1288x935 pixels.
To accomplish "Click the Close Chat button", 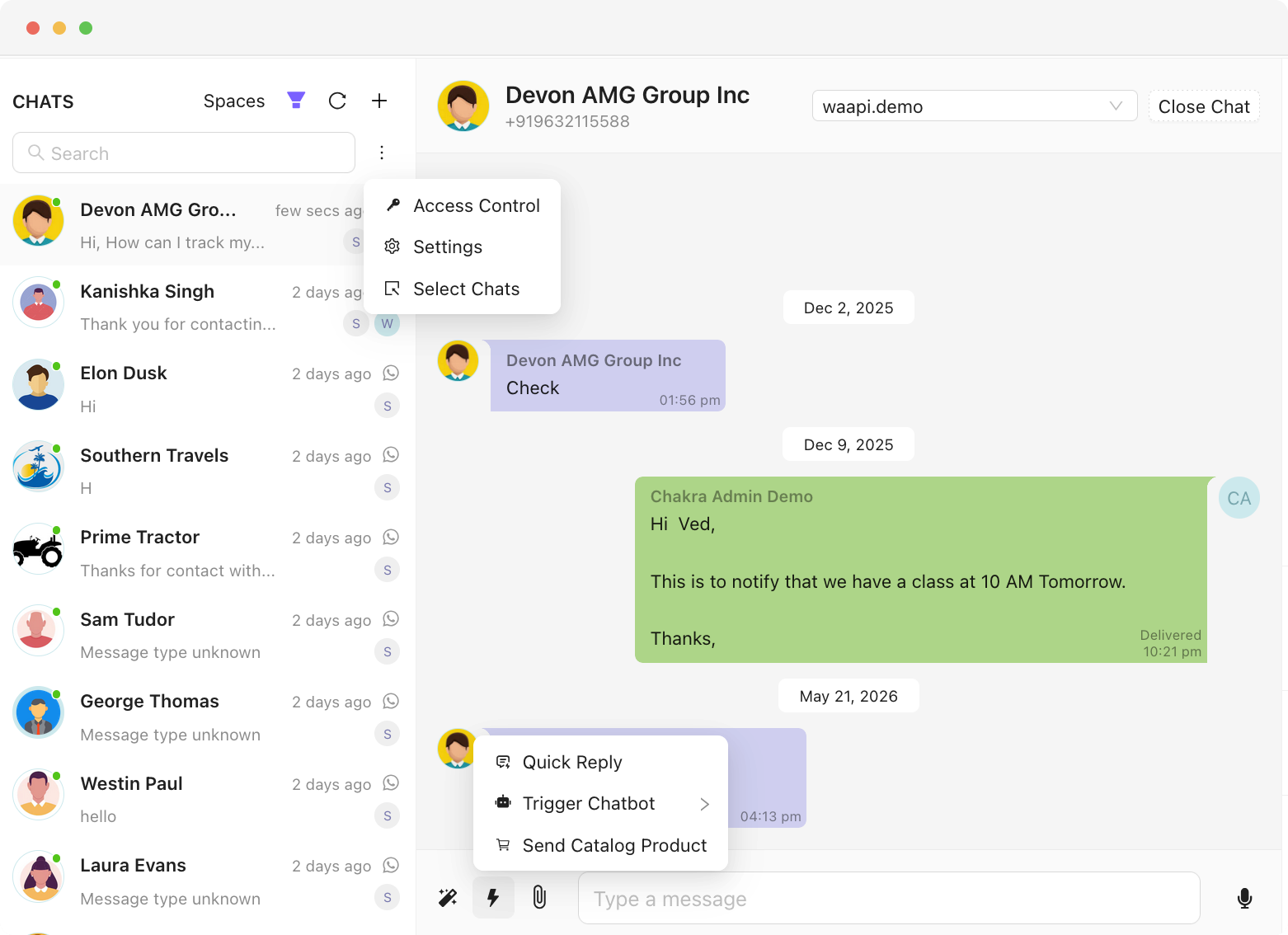I will click(1204, 106).
